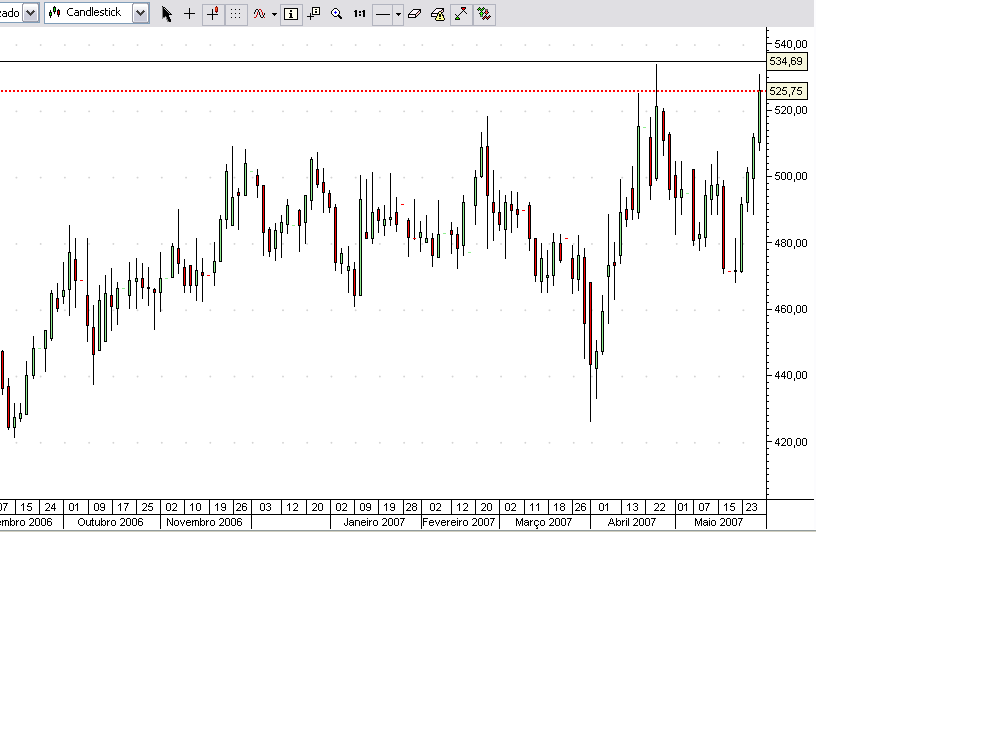Screen dimensions: 1004x753
Task: Toggle the crosshair with candle marker tool
Action: [x=213, y=13]
